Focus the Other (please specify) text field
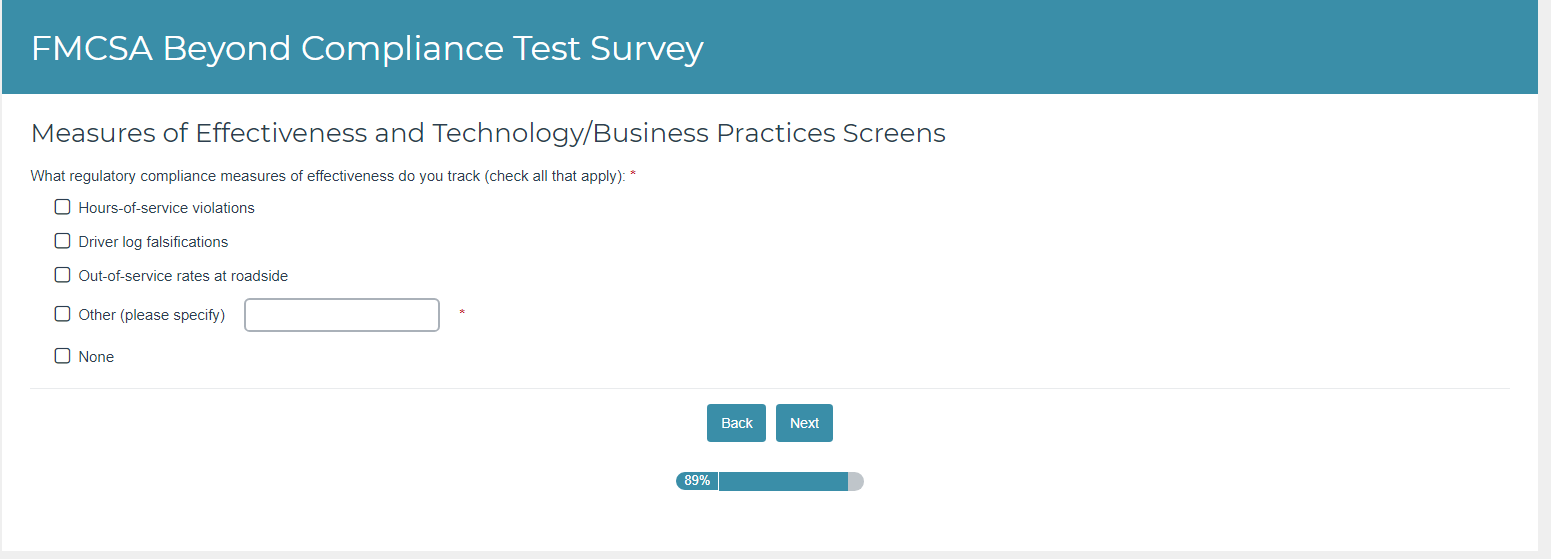This screenshot has width=1551, height=559. click(342, 315)
